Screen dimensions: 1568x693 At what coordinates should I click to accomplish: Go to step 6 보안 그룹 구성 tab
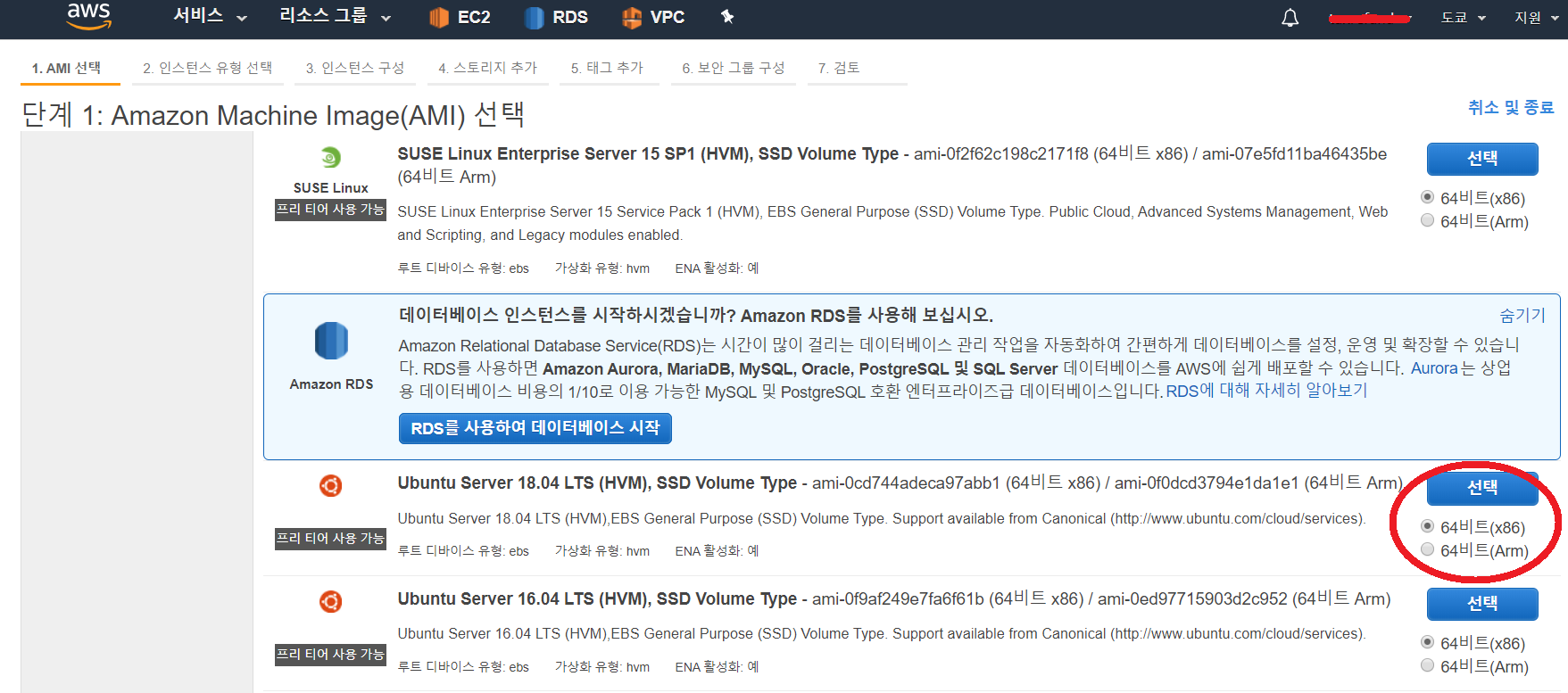pyautogui.click(x=733, y=68)
